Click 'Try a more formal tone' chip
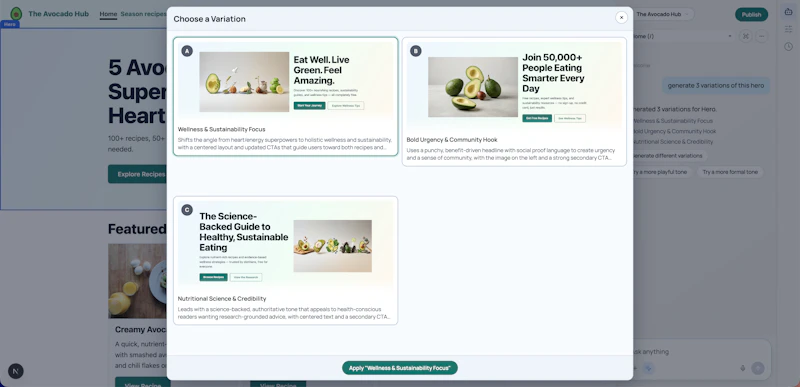 pos(730,172)
